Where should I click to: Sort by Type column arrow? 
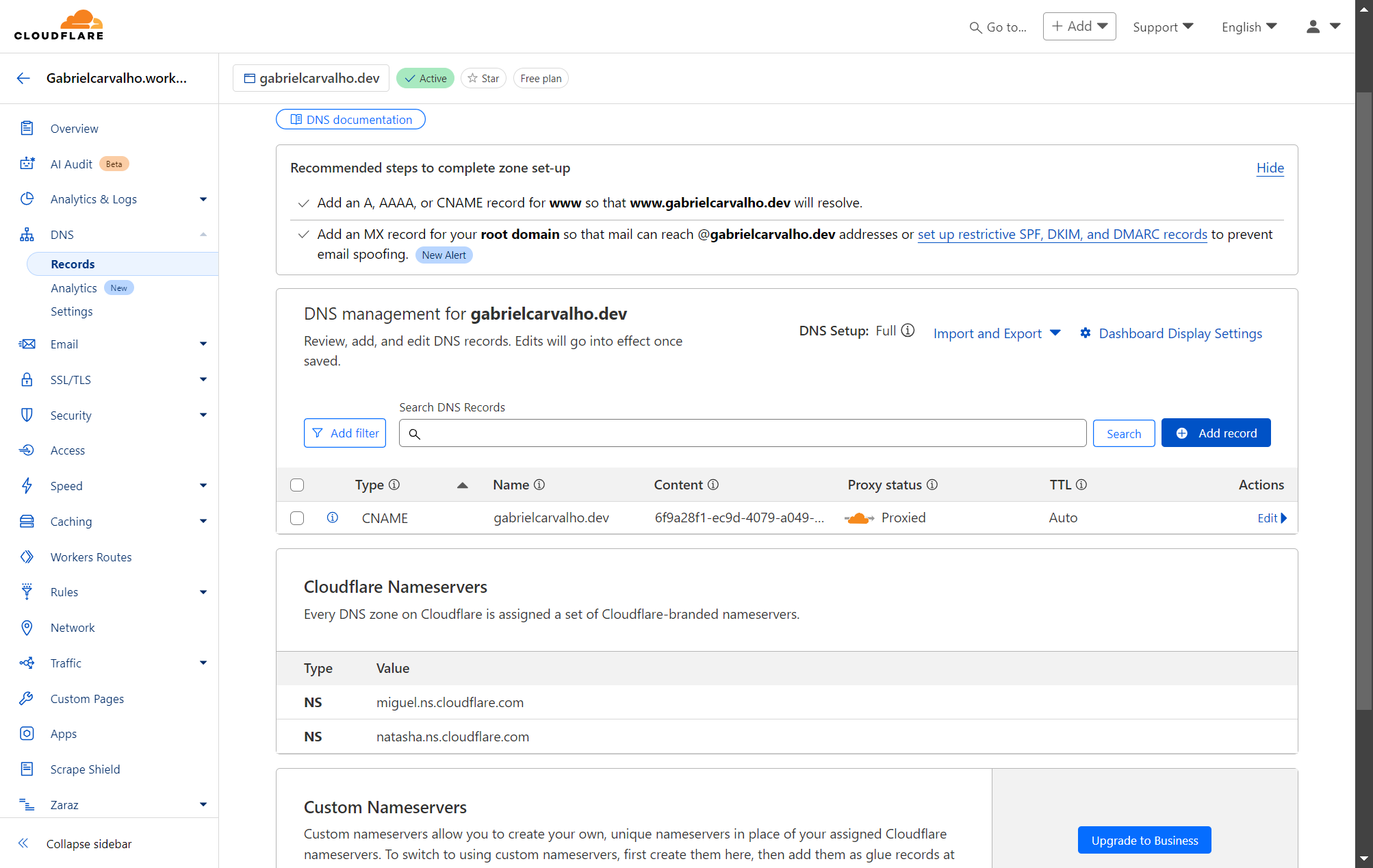(x=463, y=485)
